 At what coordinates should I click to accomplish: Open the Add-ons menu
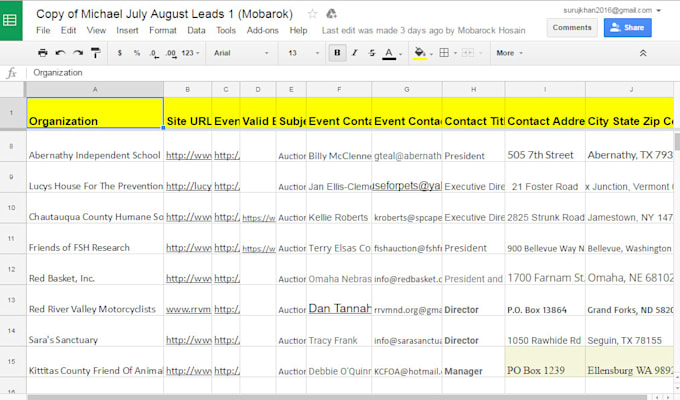pyautogui.click(x=262, y=30)
